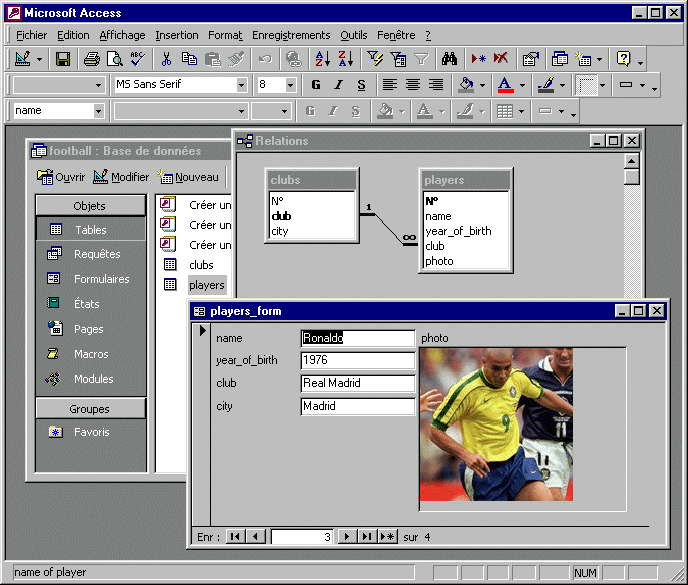This screenshot has width=688, height=585.
Task: Sort records in descending order
Action: click(345, 59)
